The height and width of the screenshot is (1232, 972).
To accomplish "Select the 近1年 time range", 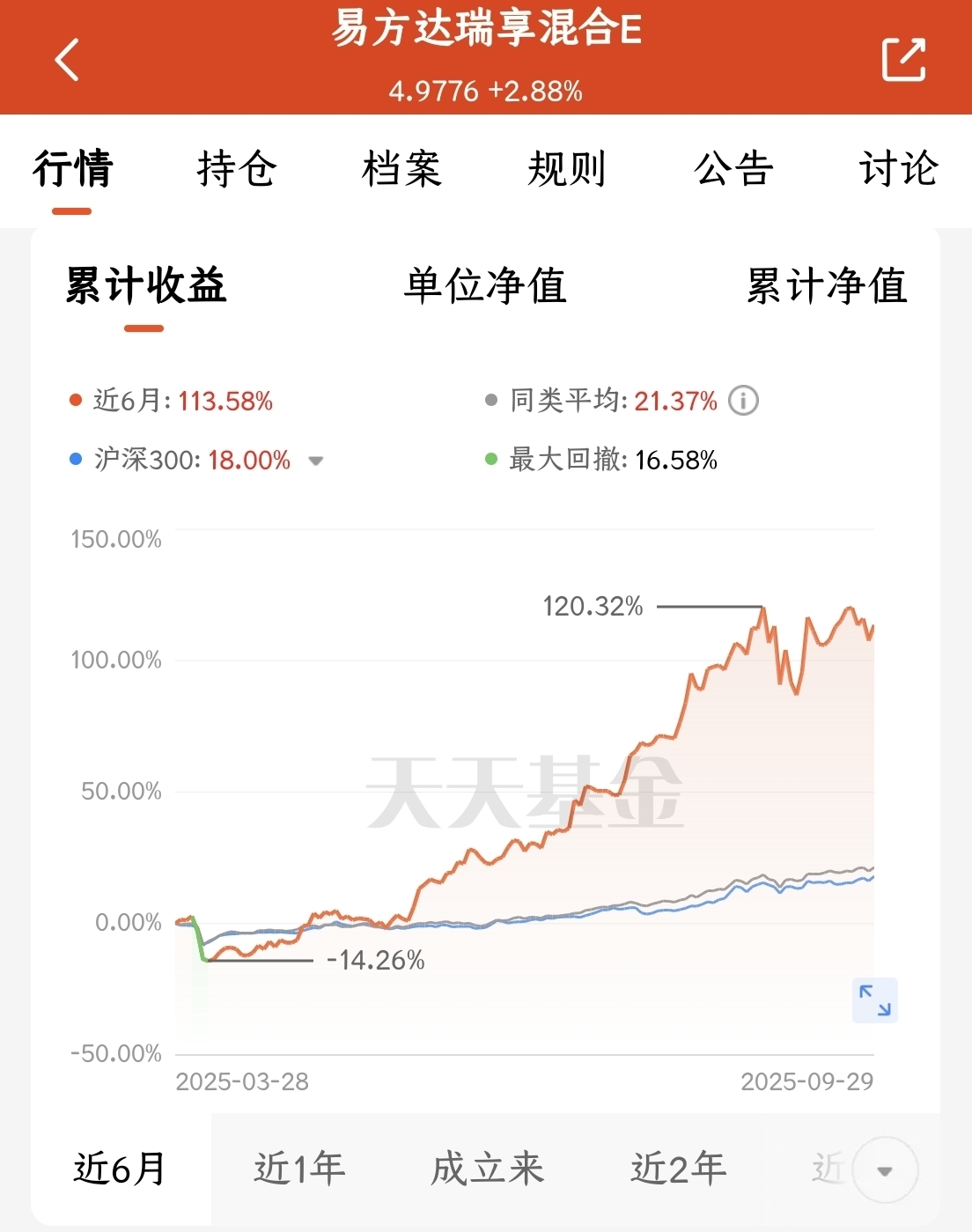I will tap(299, 1169).
